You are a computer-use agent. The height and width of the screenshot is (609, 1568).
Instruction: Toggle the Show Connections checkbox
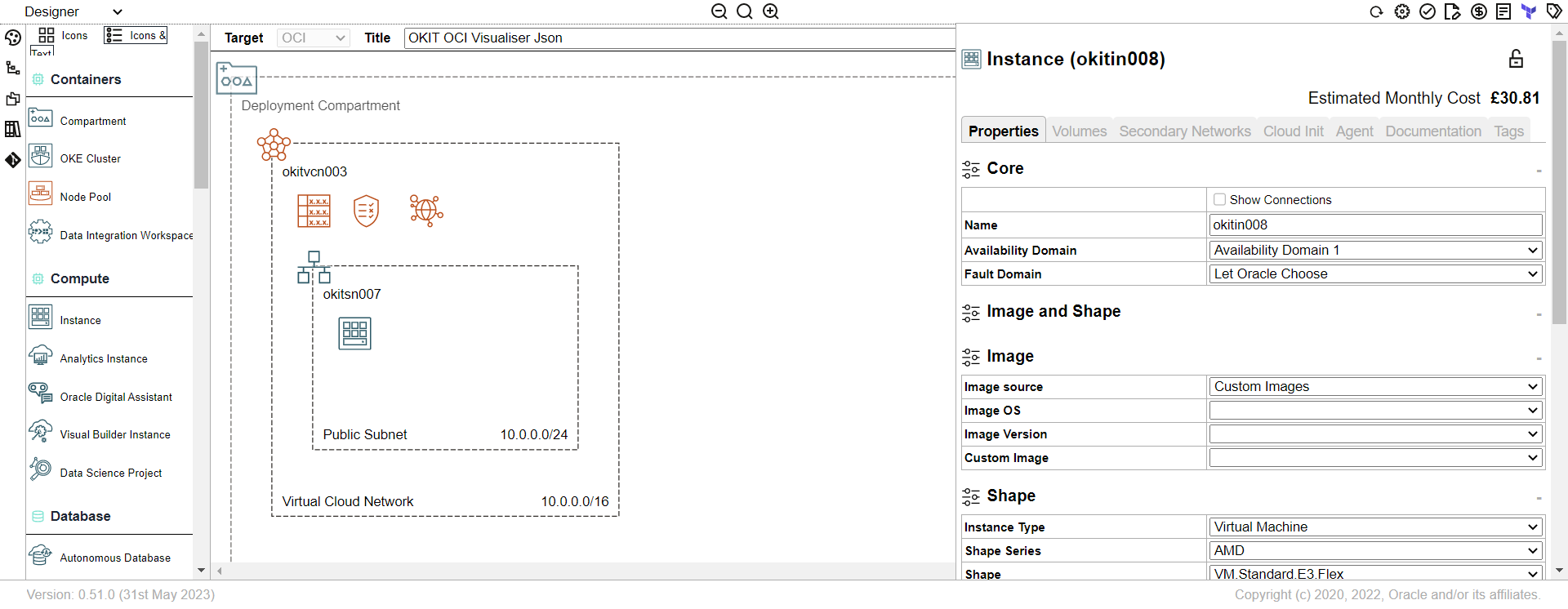(x=1220, y=199)
